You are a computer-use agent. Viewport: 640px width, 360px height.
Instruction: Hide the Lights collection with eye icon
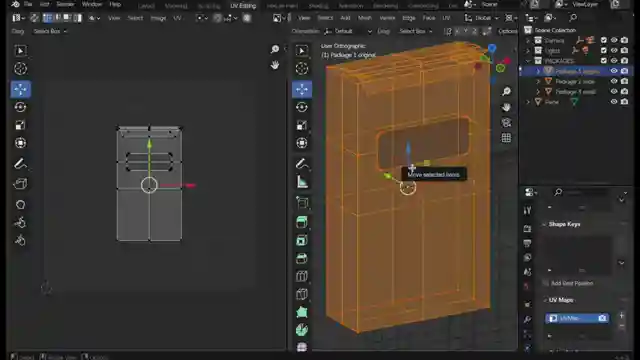point(614,50)
